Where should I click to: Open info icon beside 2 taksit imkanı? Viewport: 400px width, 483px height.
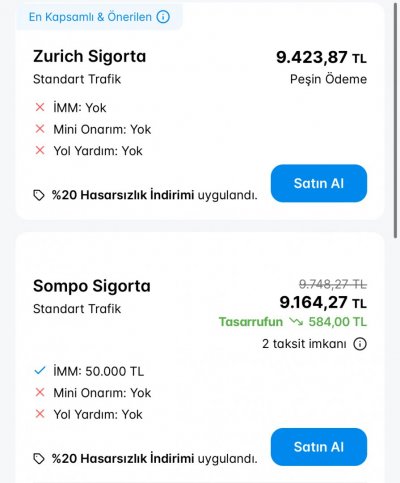pos(360,344)
